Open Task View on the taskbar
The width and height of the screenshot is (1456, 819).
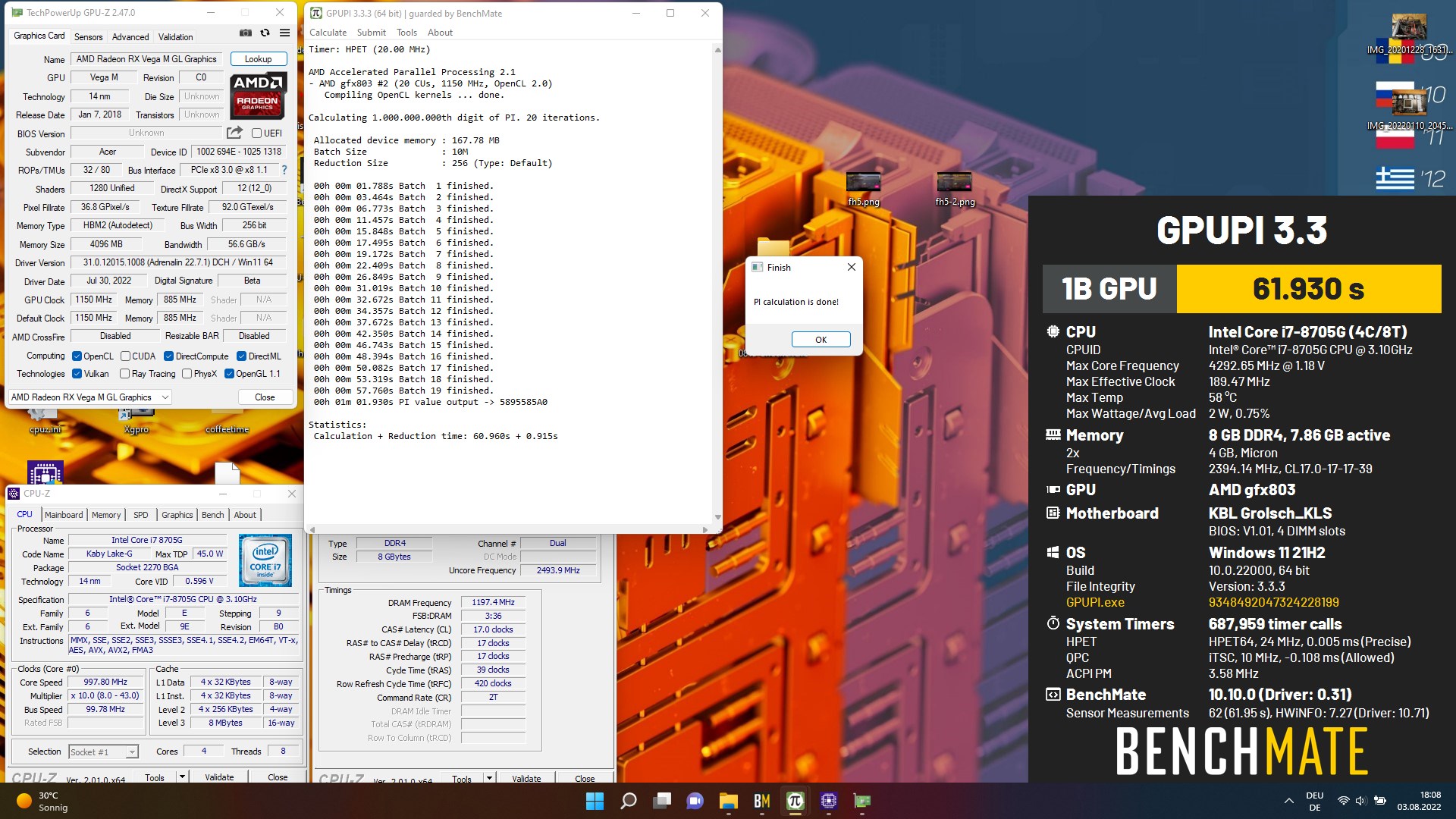coord(662,801)
